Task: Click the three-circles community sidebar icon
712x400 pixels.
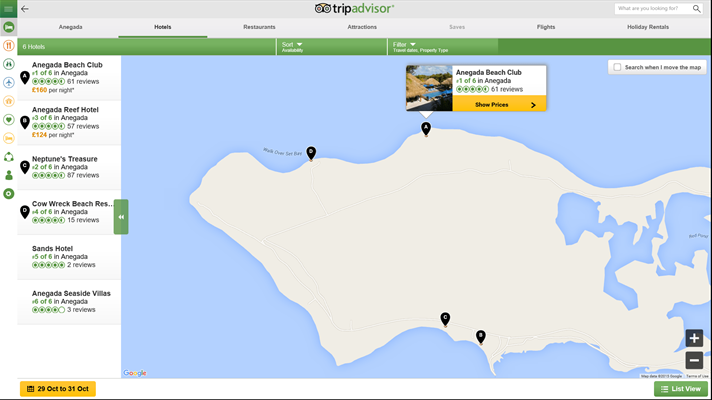Action: [x=9, y=157]
